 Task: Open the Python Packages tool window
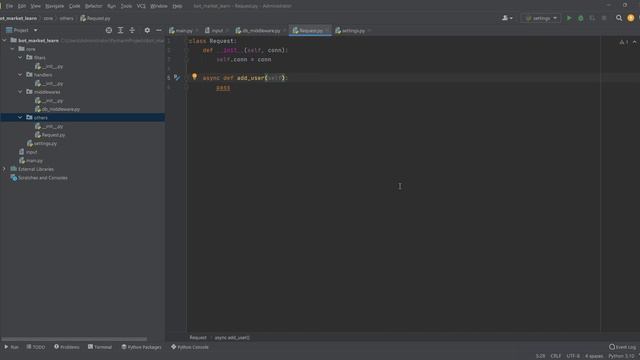point(142,347)
